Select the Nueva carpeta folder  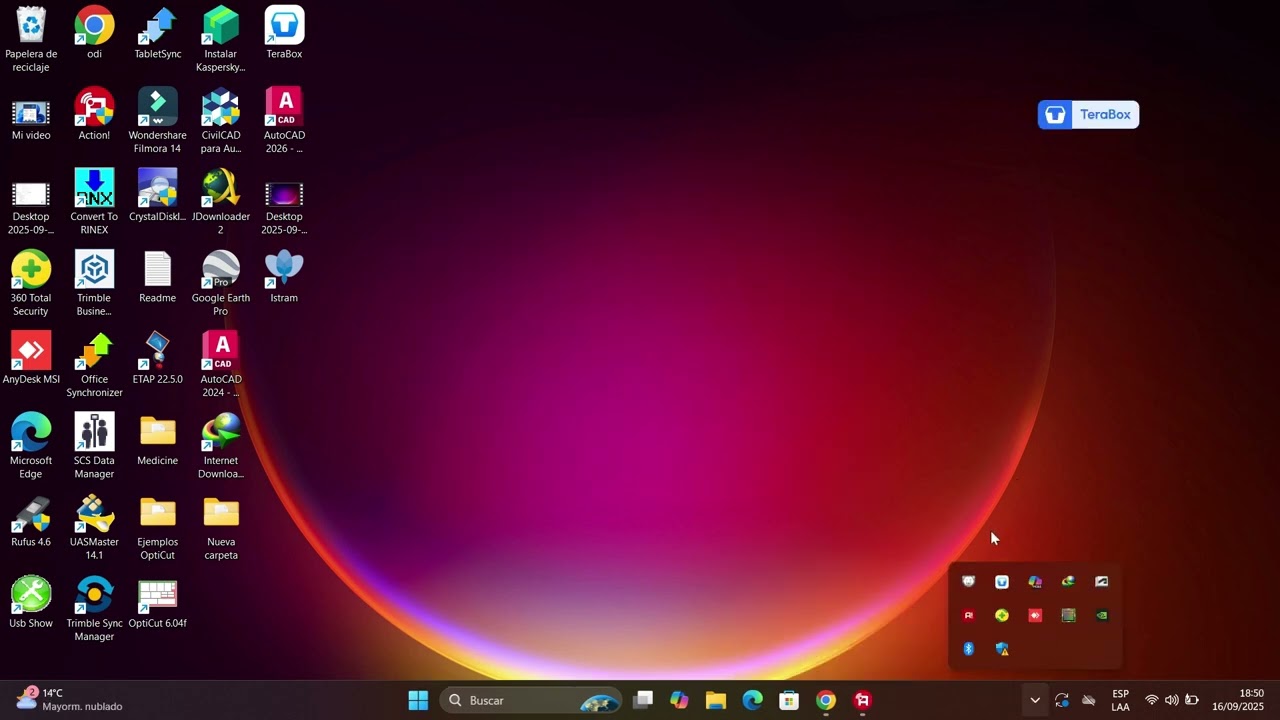coord(220,527)
